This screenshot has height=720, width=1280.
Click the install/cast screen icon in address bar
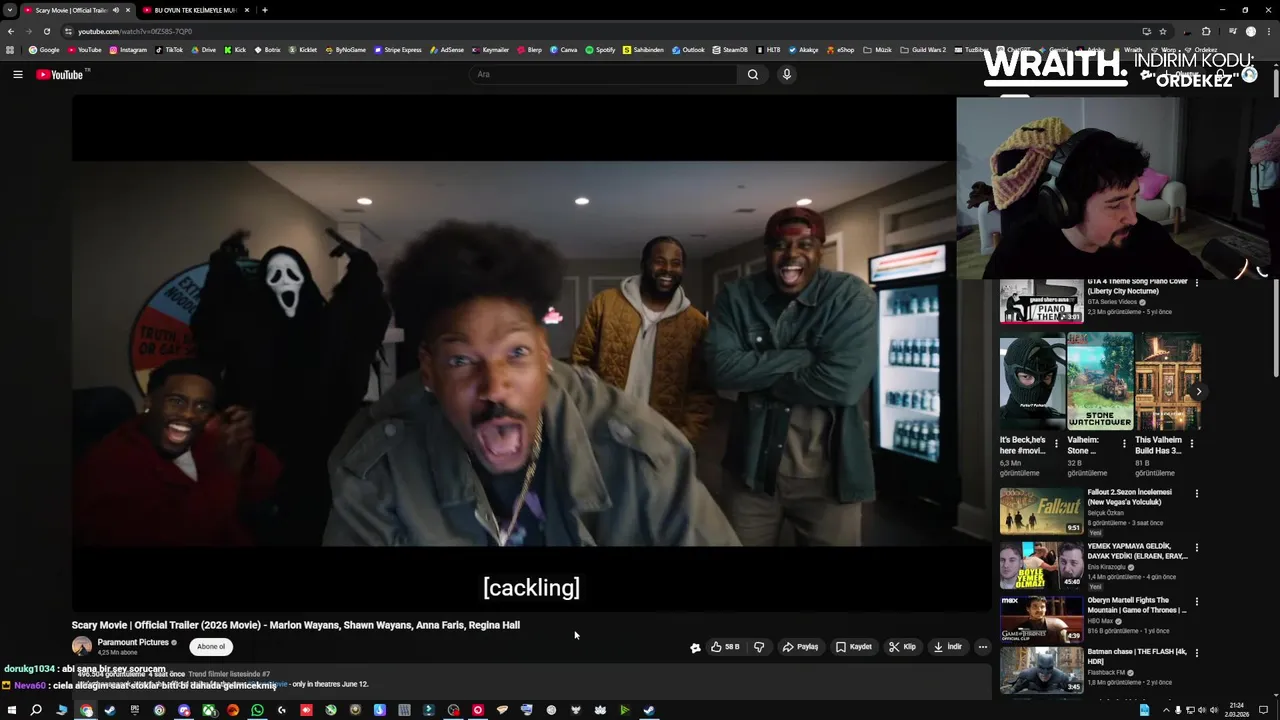1146,31
